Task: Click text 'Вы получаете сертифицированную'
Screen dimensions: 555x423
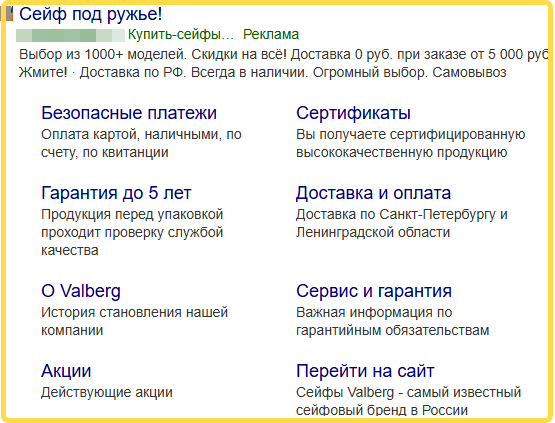Action: coord(411,135)
